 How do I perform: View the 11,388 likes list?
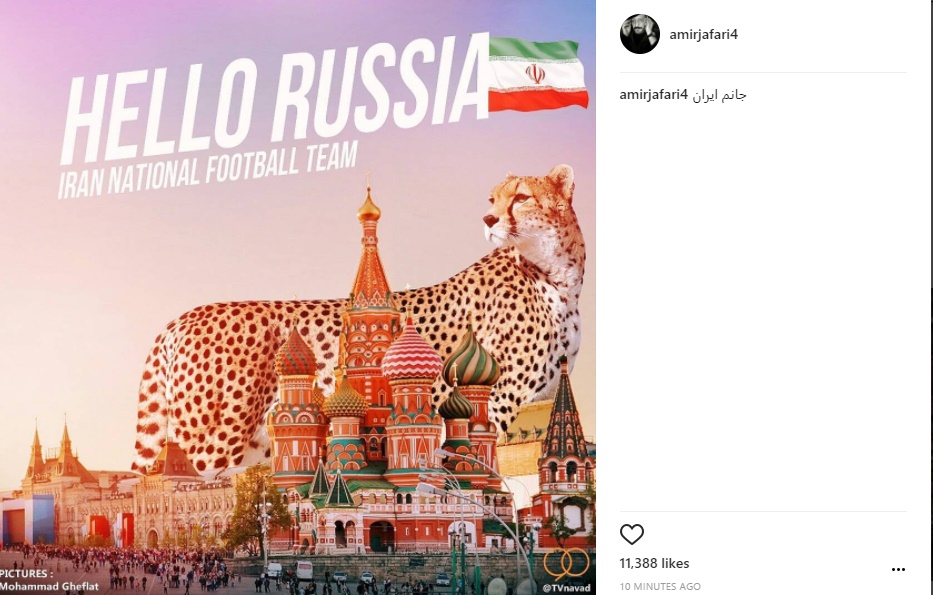[x=654, y=563]
